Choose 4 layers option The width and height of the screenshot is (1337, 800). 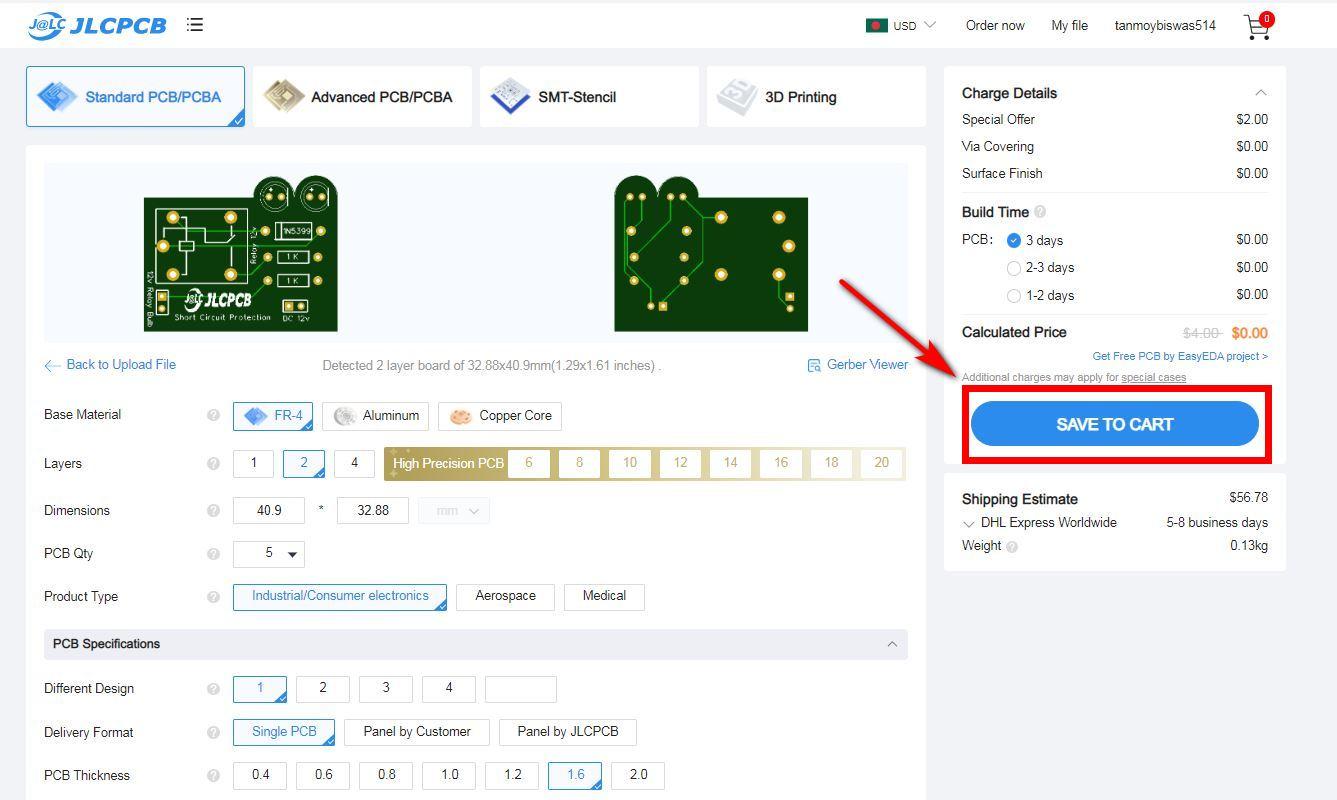pos(353,463)
